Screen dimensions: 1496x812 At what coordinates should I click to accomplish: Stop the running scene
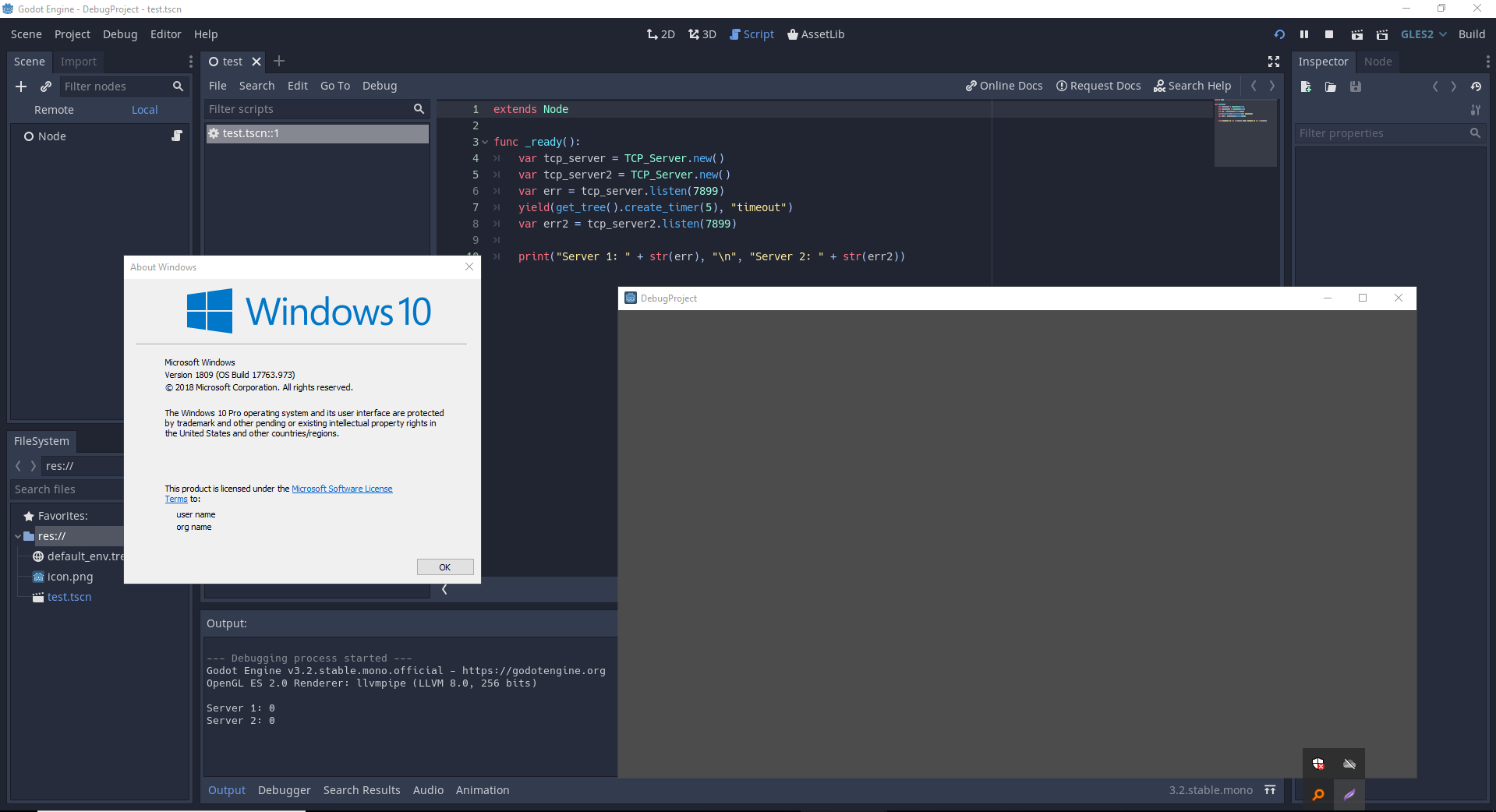[x=1329, y=34]
